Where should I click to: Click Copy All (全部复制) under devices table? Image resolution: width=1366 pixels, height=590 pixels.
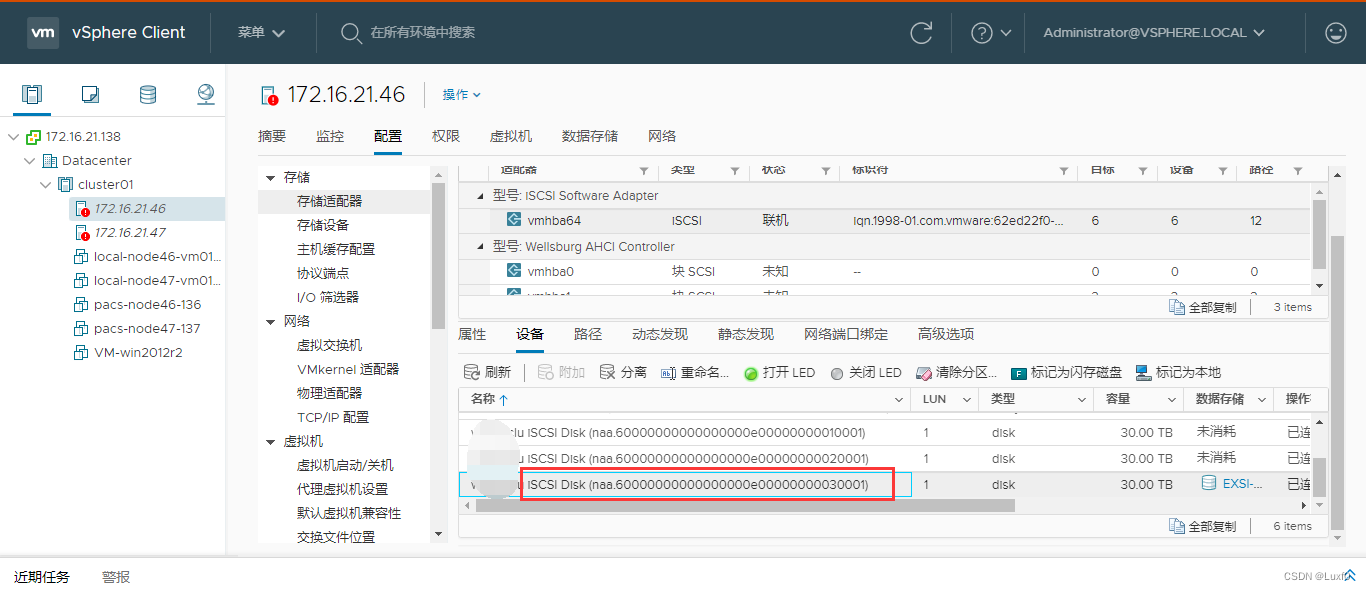point(1203,526)
